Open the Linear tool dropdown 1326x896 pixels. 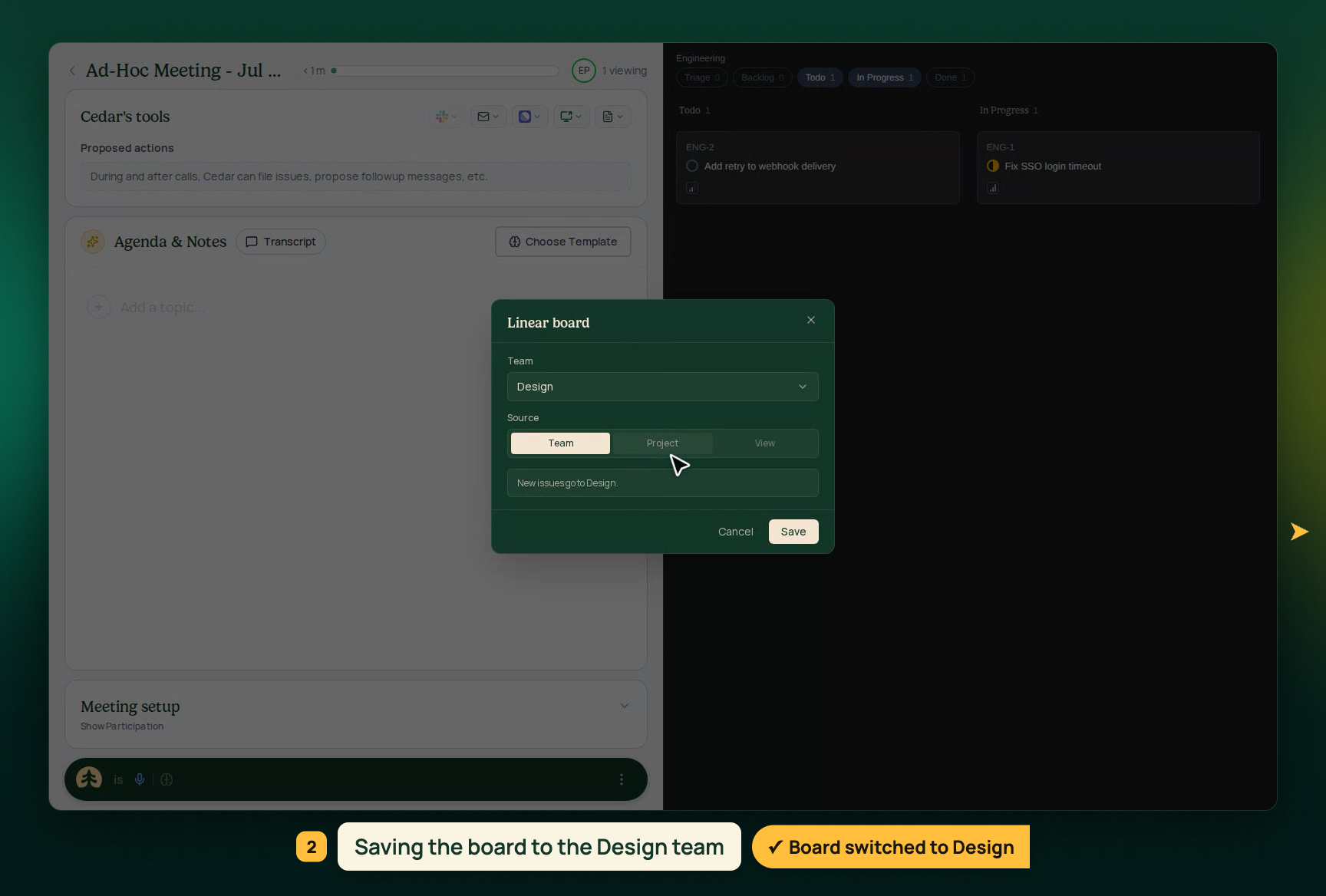[x=529, y=117]
